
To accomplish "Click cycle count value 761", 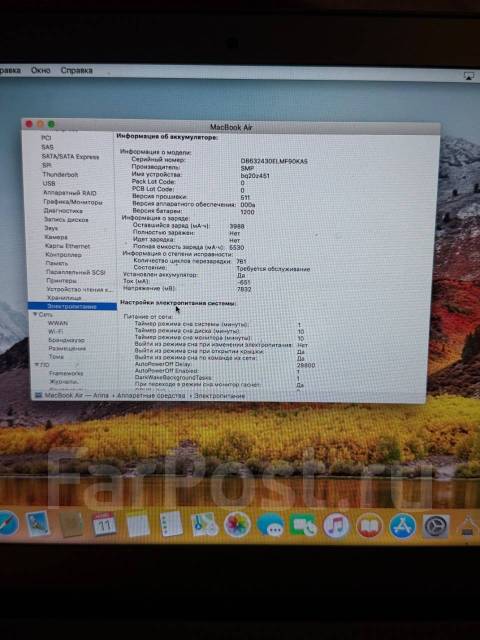I will click(241, 261).
